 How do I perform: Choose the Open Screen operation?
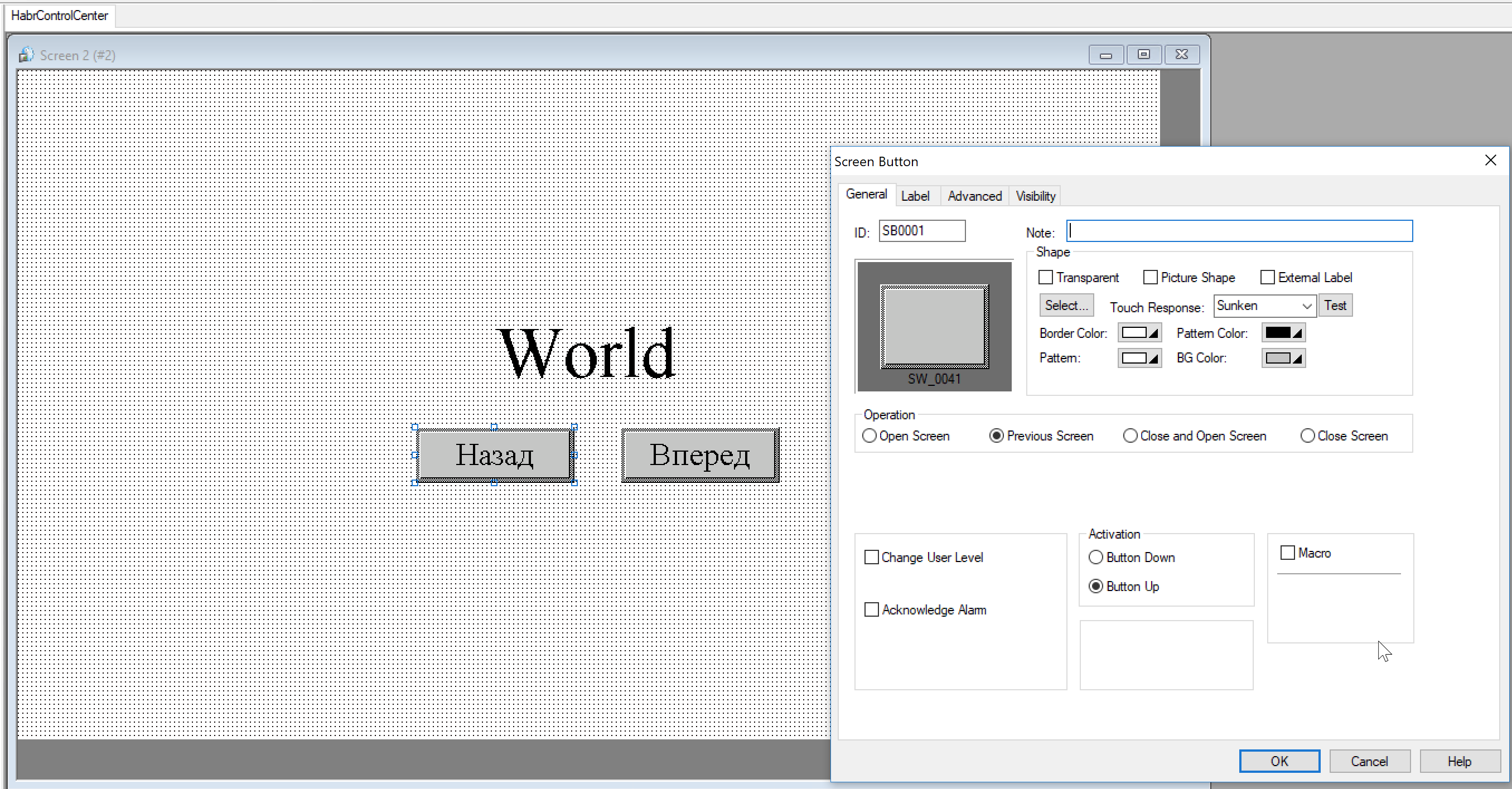click(869, 436)
